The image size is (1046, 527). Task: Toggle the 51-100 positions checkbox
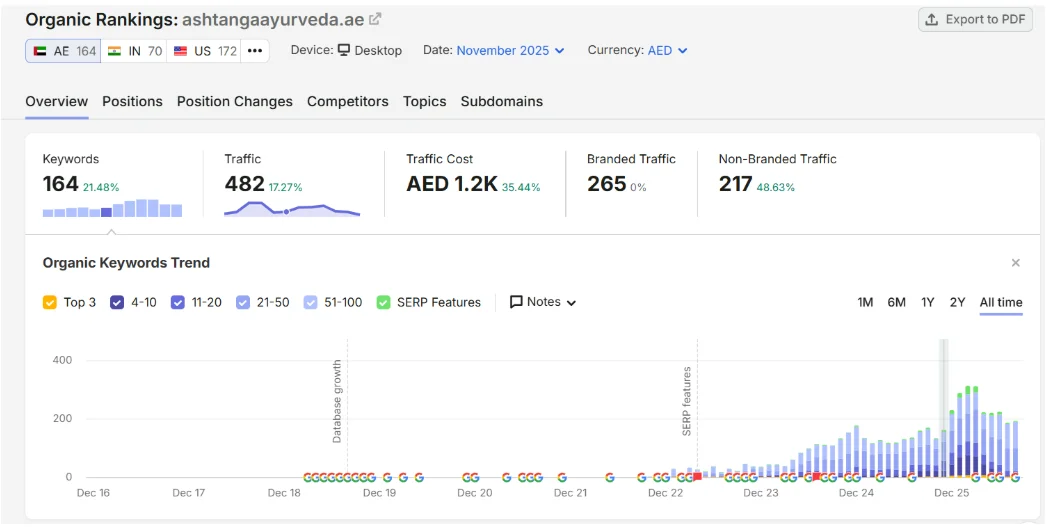[x=310, y=302]
